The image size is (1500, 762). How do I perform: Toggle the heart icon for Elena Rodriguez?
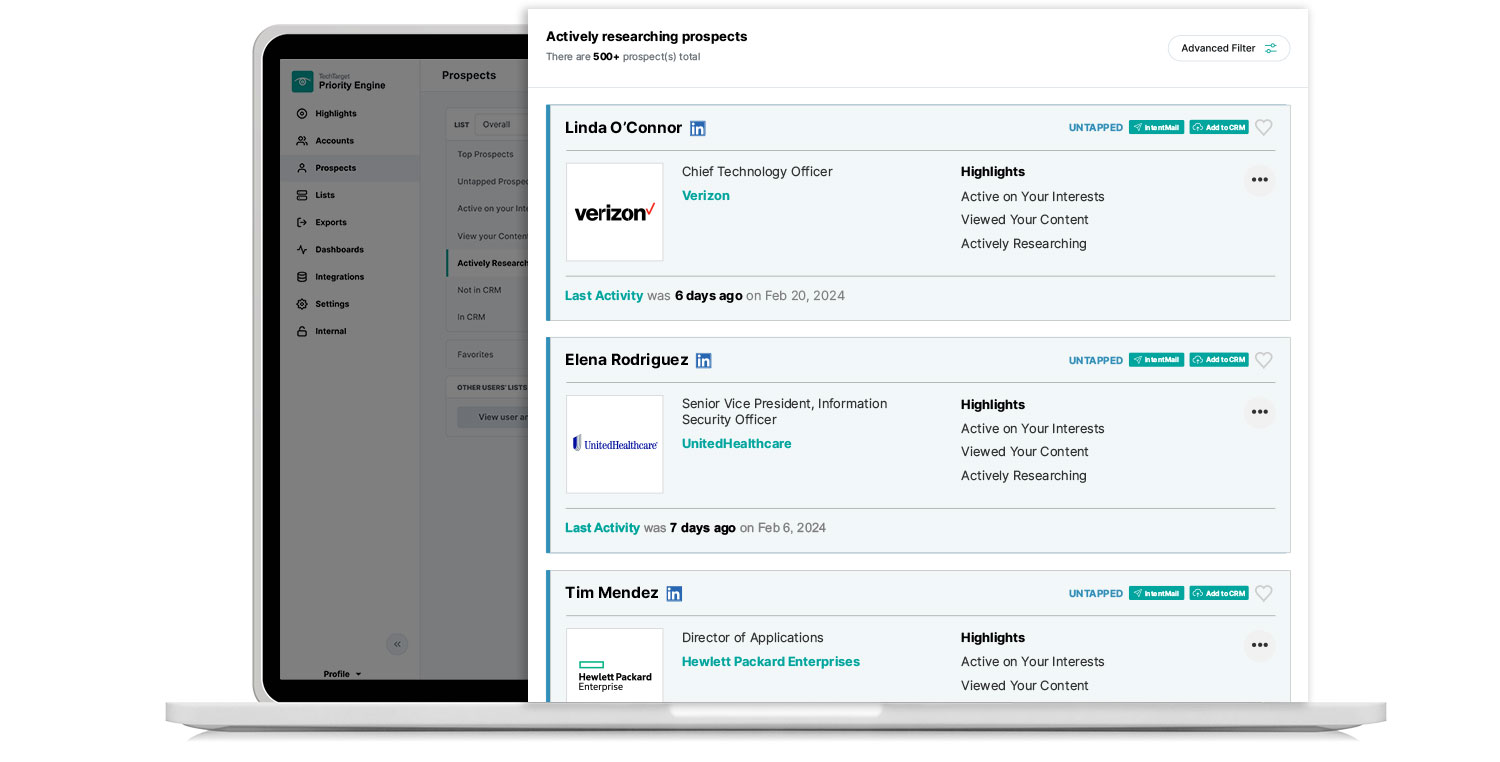pos(1264,360)
